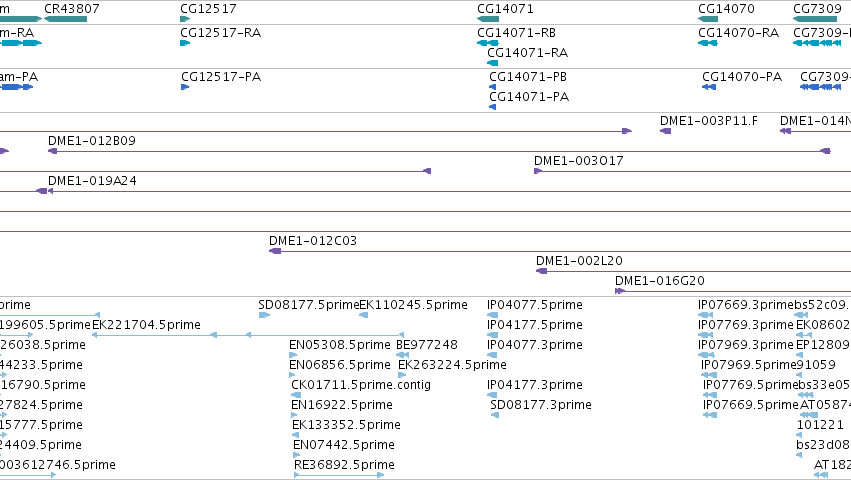Open the EN05308.5prime EST label
The image size is (851, 480).
click(x=340, y=345)
